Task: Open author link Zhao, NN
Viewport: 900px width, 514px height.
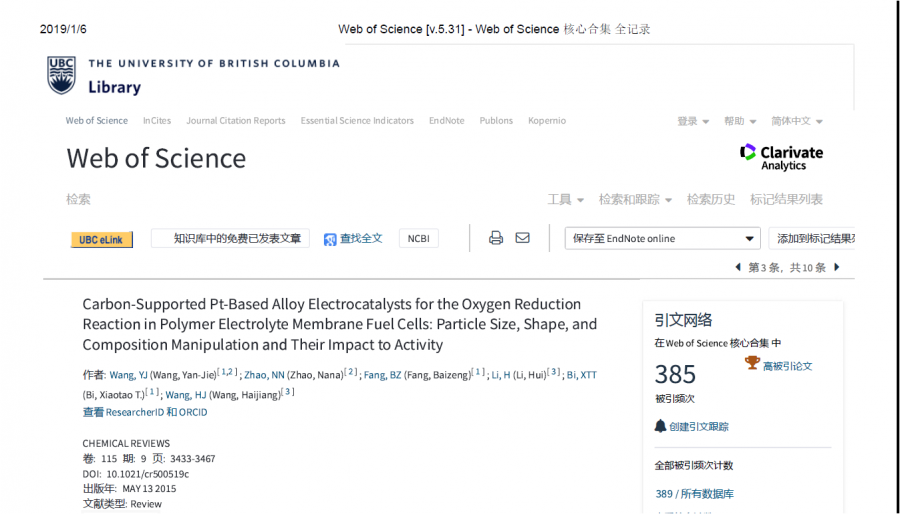Action: pos(263,375)
